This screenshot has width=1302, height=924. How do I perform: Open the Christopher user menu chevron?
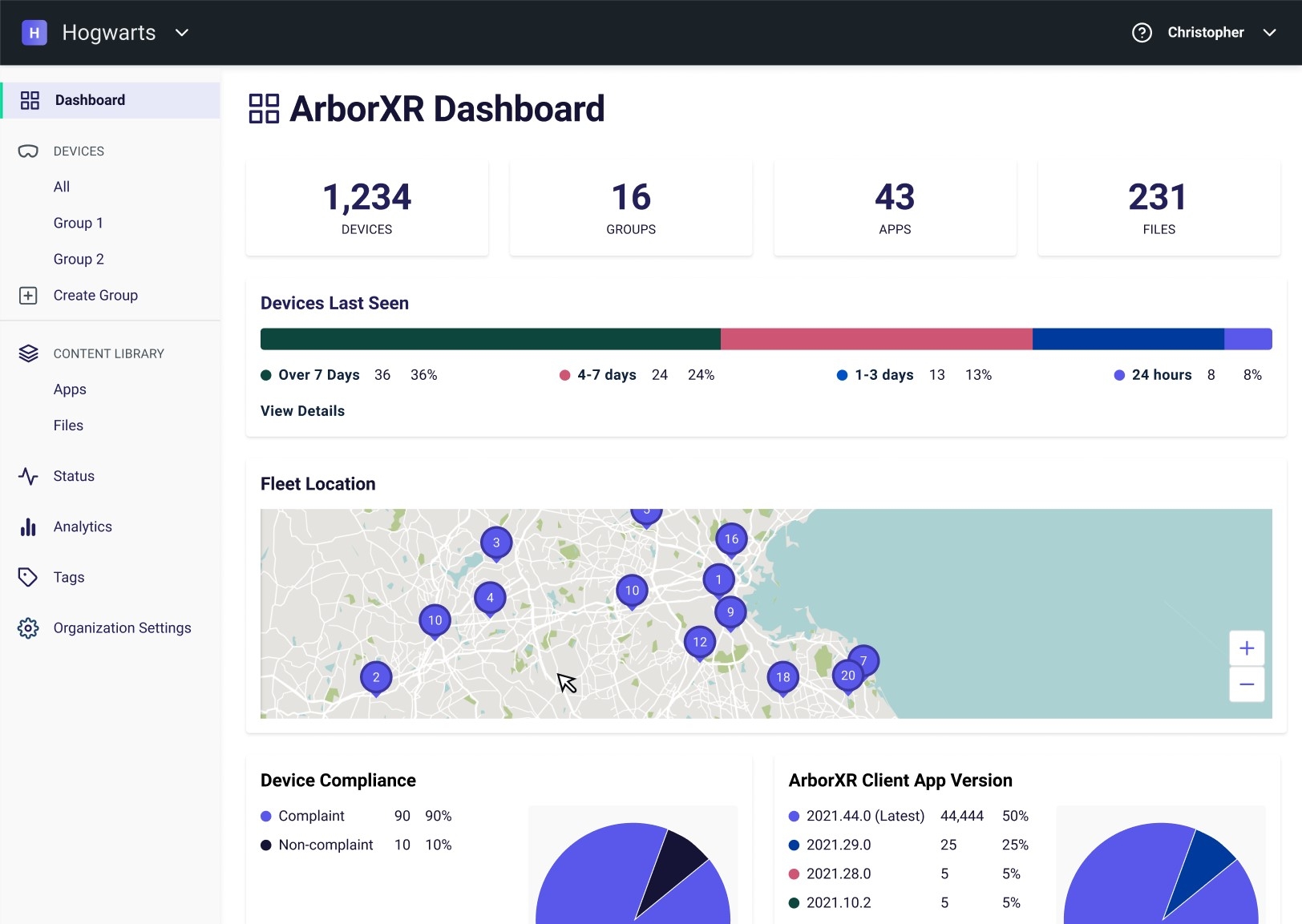pyautogui.click(x=1269, y=33)
